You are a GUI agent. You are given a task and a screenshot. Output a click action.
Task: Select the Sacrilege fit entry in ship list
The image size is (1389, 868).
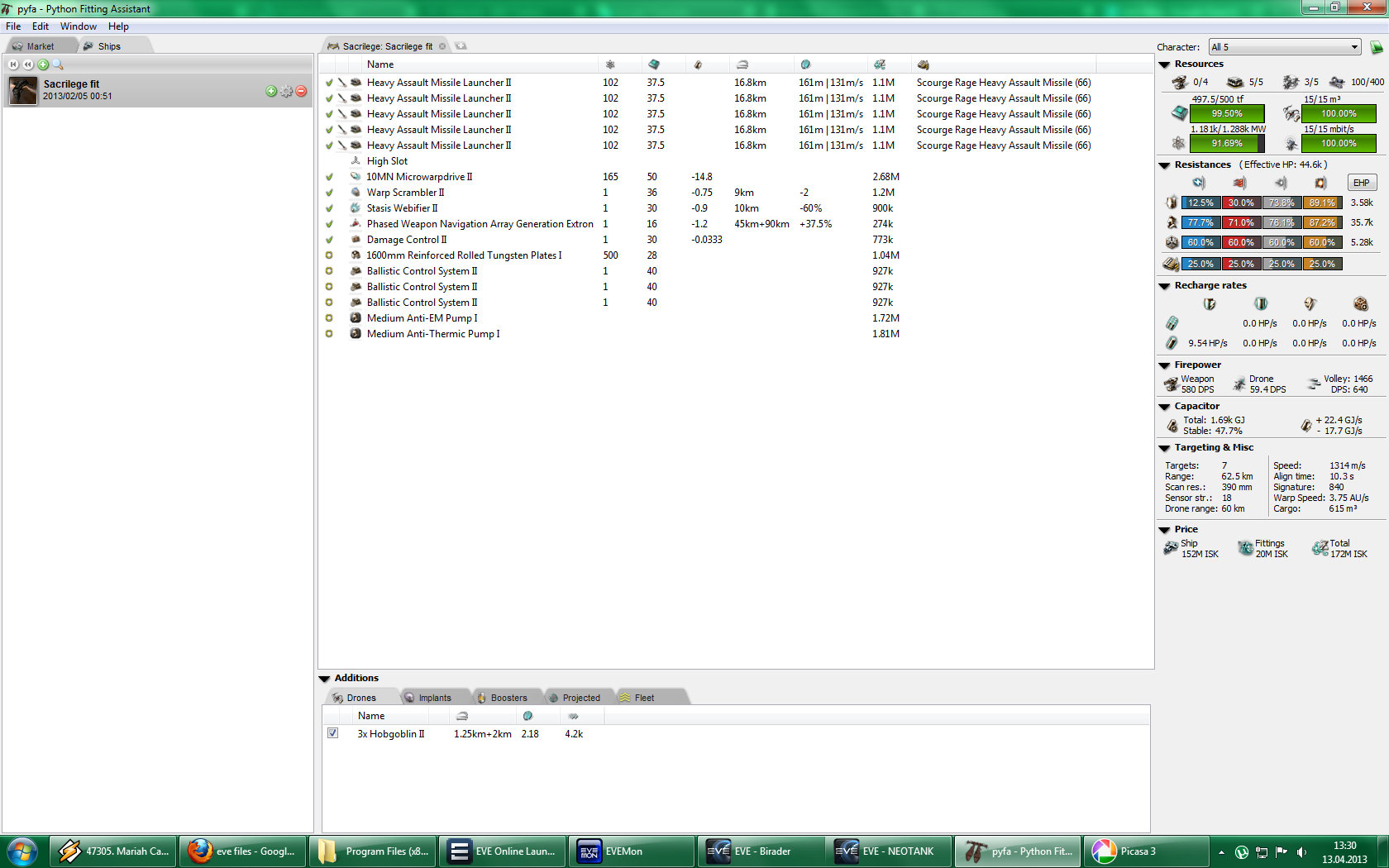click(x=158, y=90)
